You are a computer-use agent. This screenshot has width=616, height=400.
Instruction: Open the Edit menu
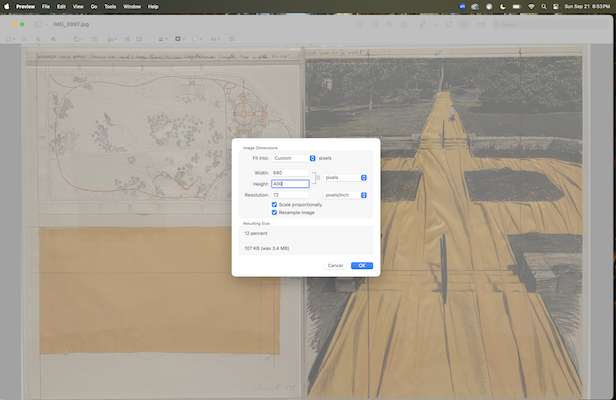click(61, 6)
